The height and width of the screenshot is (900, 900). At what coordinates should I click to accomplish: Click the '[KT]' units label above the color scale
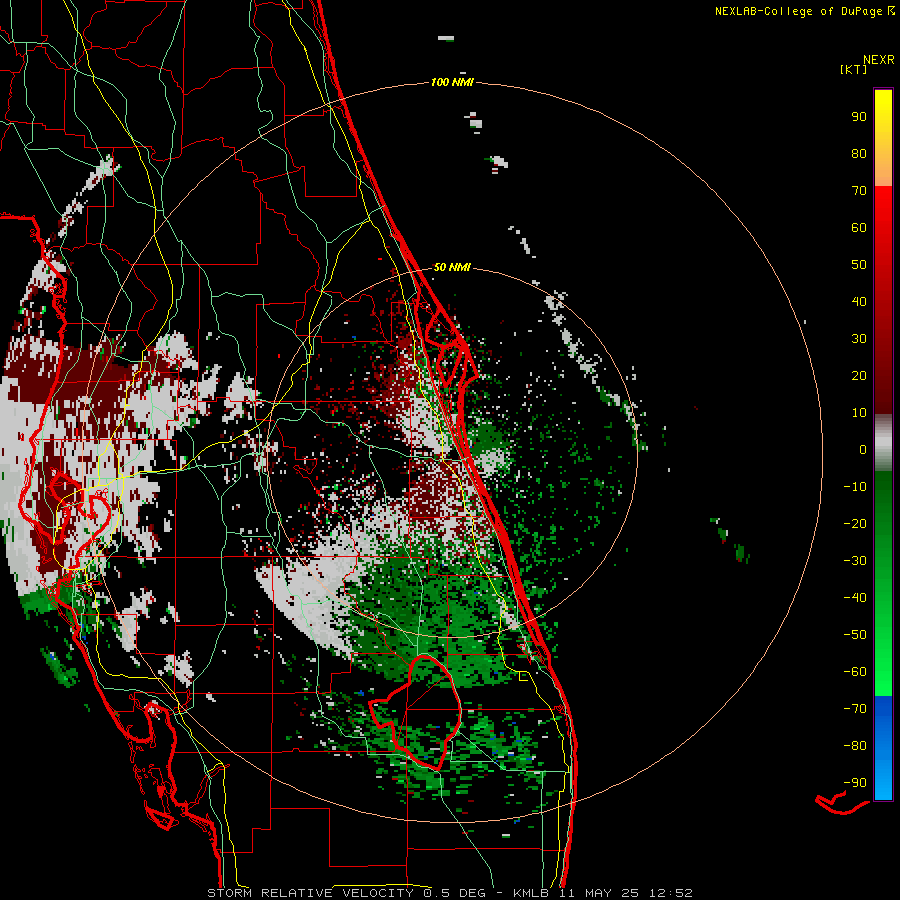853,69
